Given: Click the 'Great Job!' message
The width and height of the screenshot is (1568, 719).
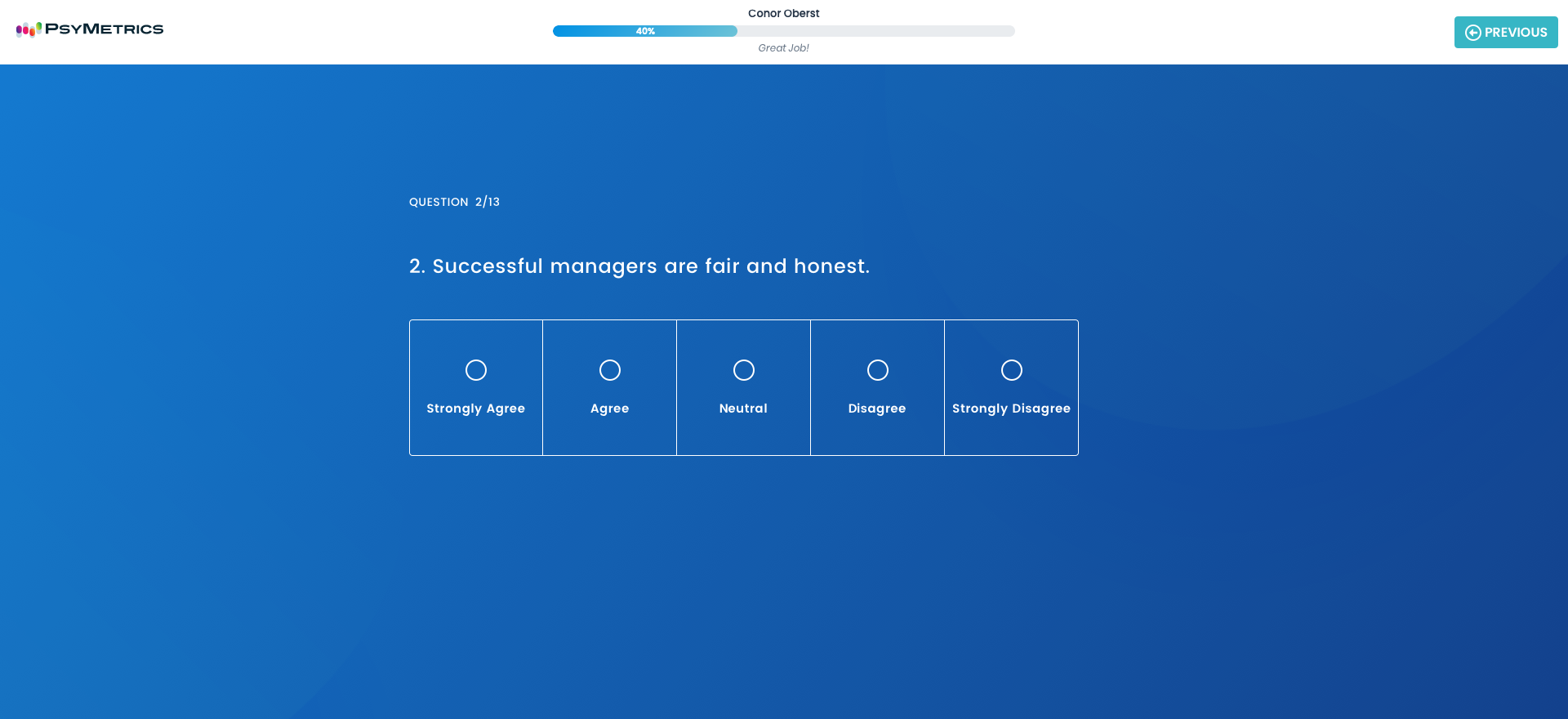Looking at the screenshot, I should [783, 48].
